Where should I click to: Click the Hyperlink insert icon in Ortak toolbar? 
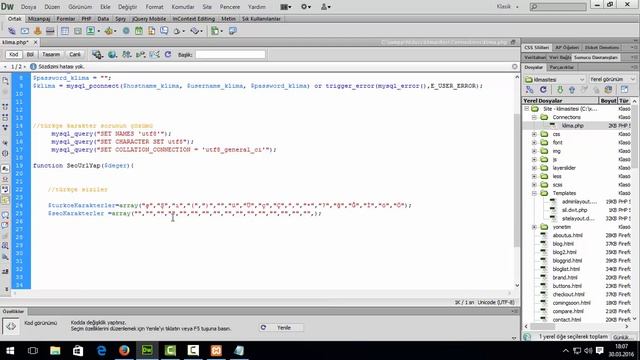[12, 31]
